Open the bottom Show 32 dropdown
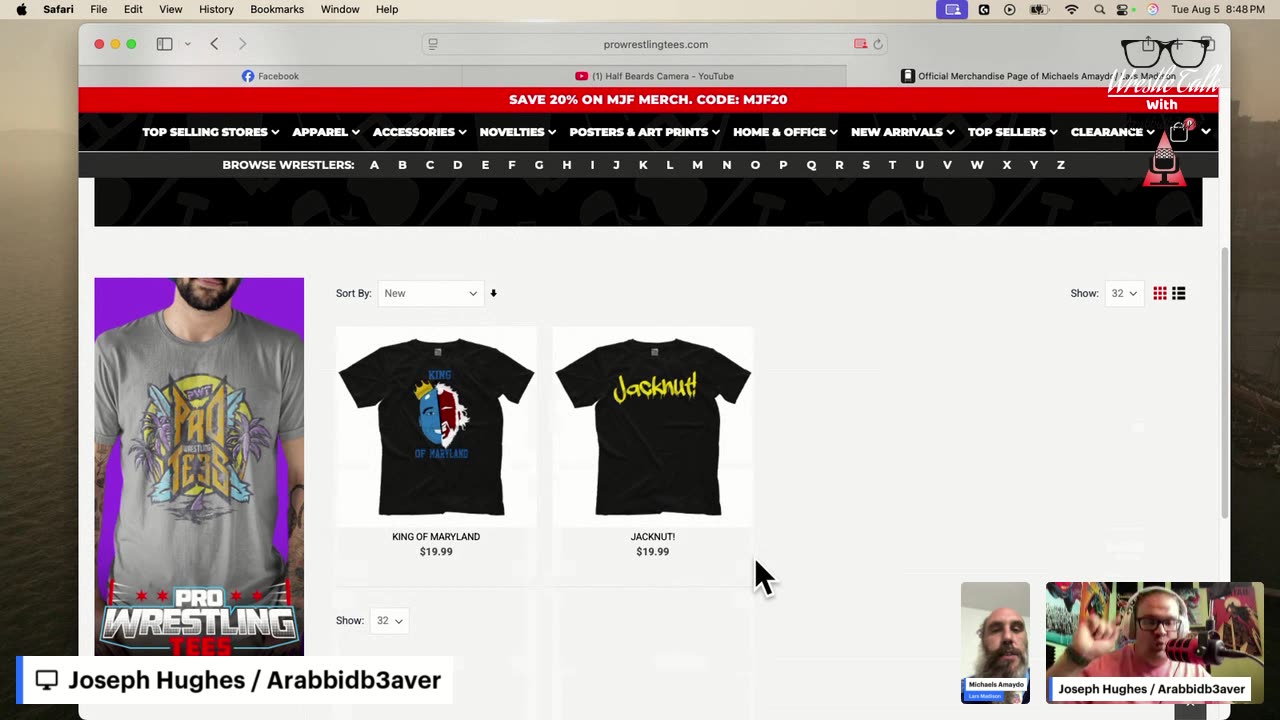This screenshot has width=1280, height=720. pyautogui.click(x=389, y=620)
